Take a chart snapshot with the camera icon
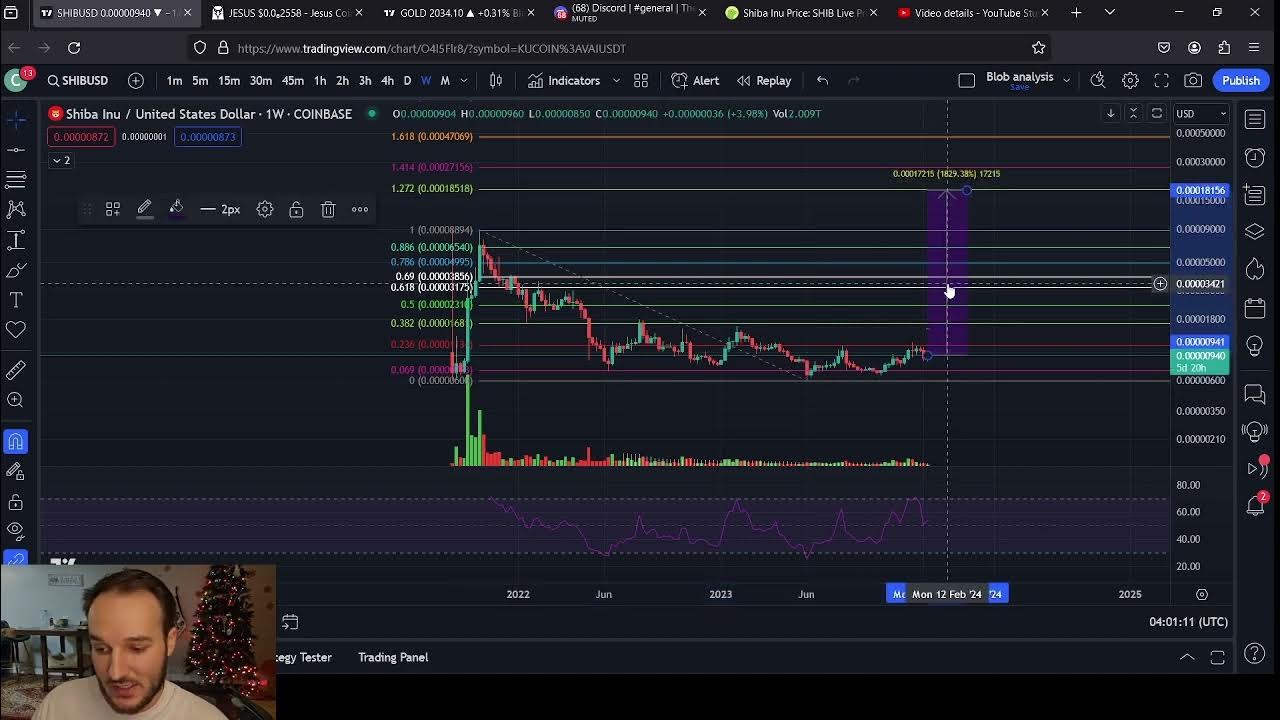This screenshot has width=1280, height=720. 1193,80
